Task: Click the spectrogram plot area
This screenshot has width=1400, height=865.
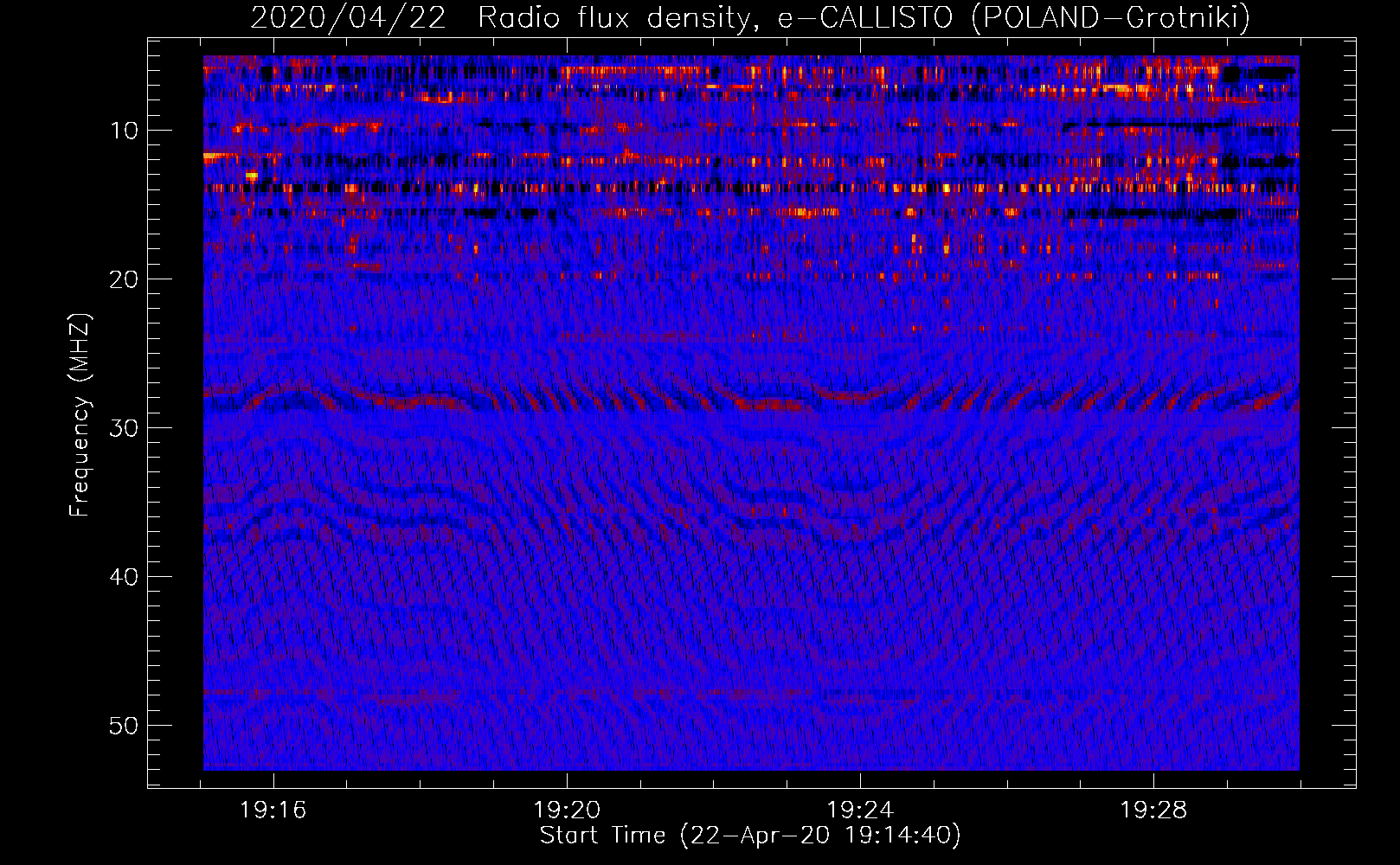Action: click(x=751, y=413)
